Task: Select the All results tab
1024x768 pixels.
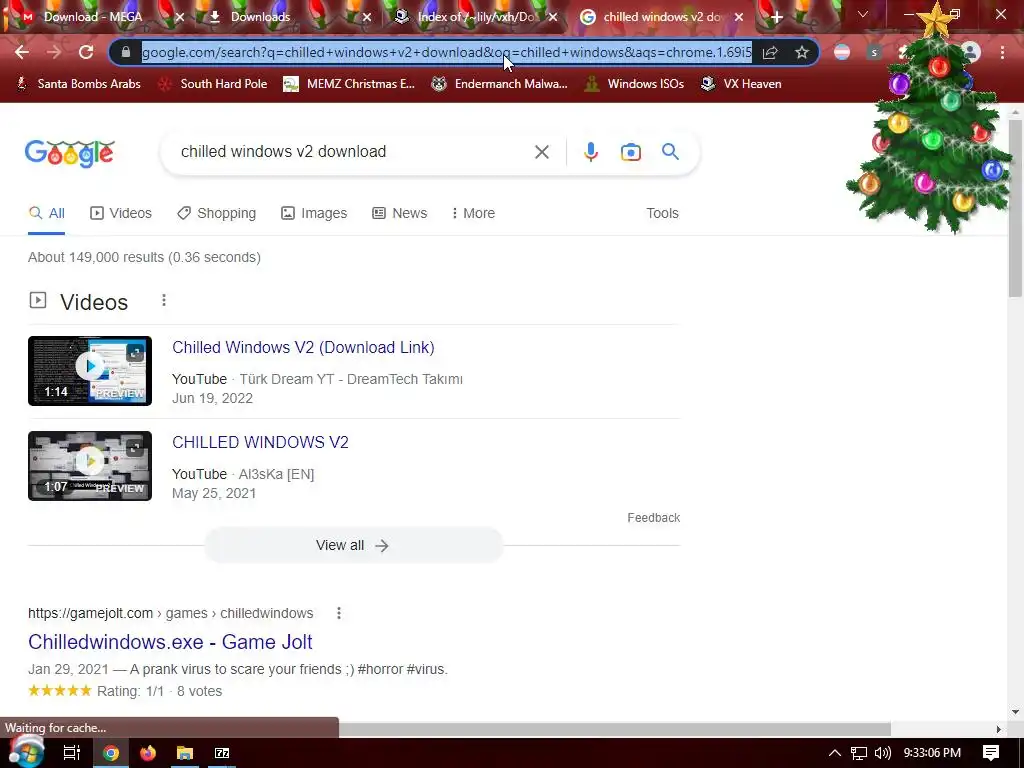Action: [x=47, y=214]
